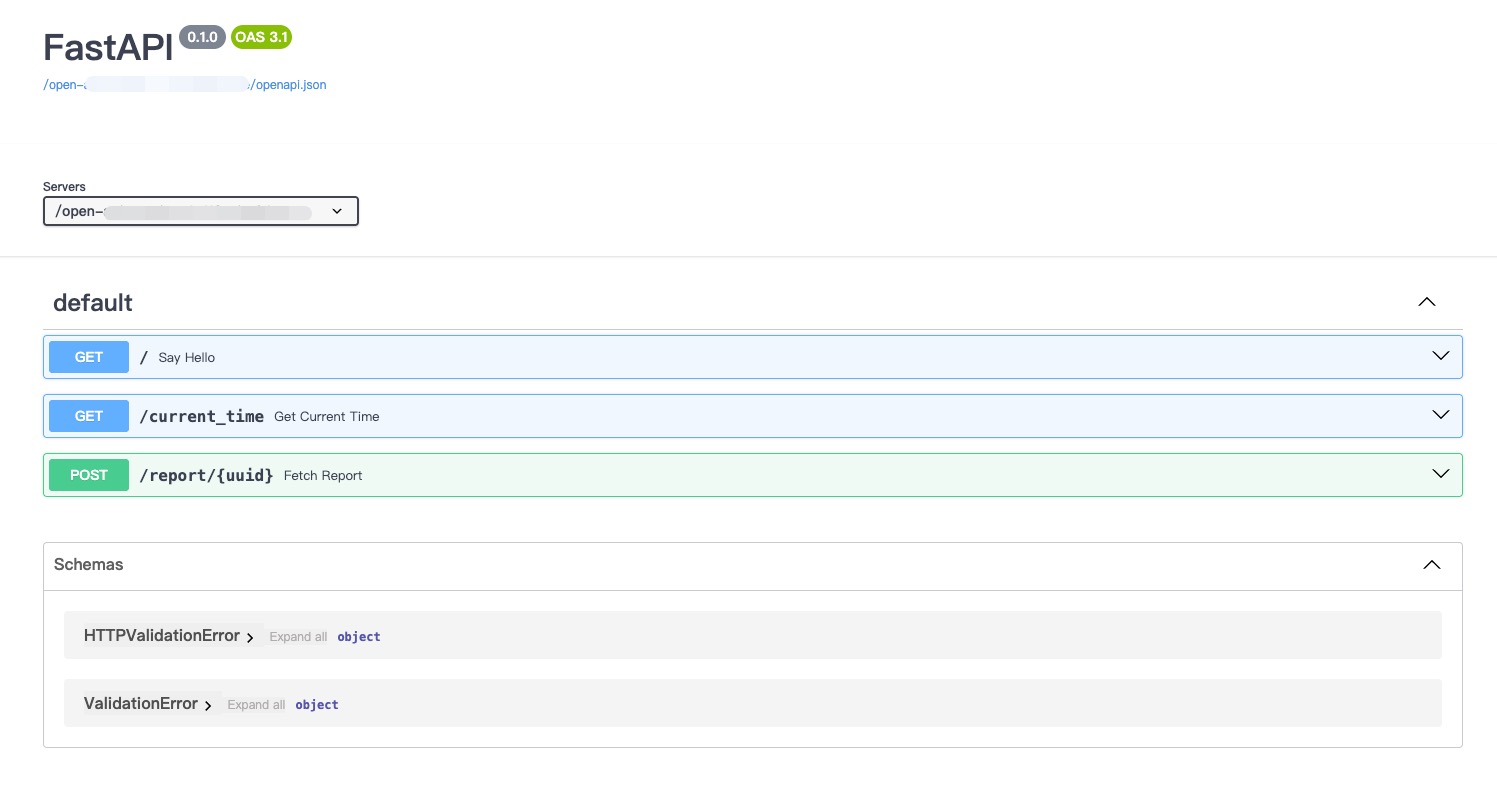The height and width of the screenshot is (811, 1497).
Task: Click the Get Current Time summary text
Action: click(x=327, y=416)
